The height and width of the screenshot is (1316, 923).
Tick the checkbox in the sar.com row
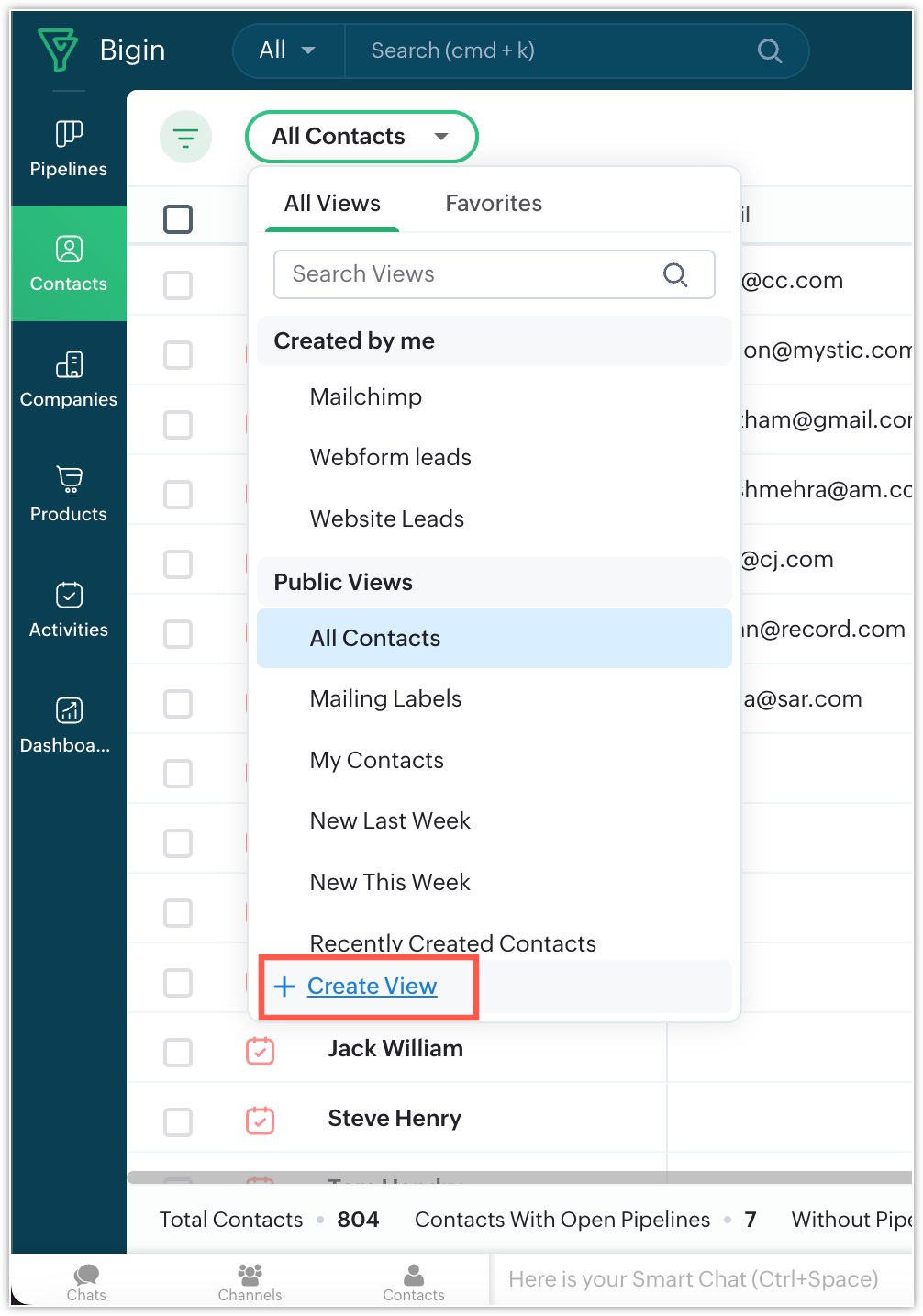178,704
